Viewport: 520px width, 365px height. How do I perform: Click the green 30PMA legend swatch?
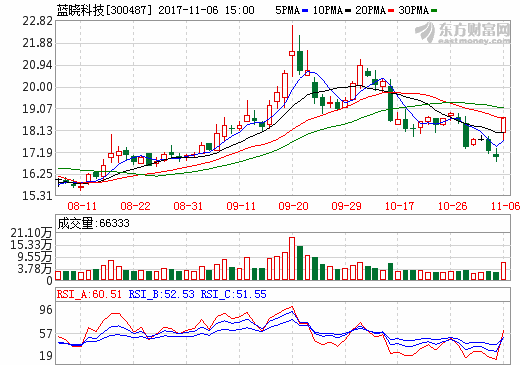coord(434,11)
